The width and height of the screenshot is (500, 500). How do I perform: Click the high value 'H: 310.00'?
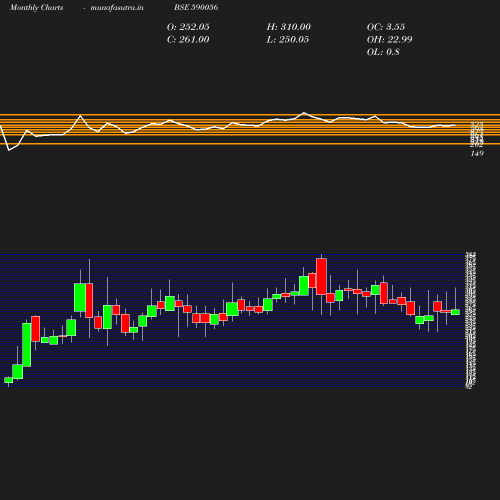tap(289, 27)
